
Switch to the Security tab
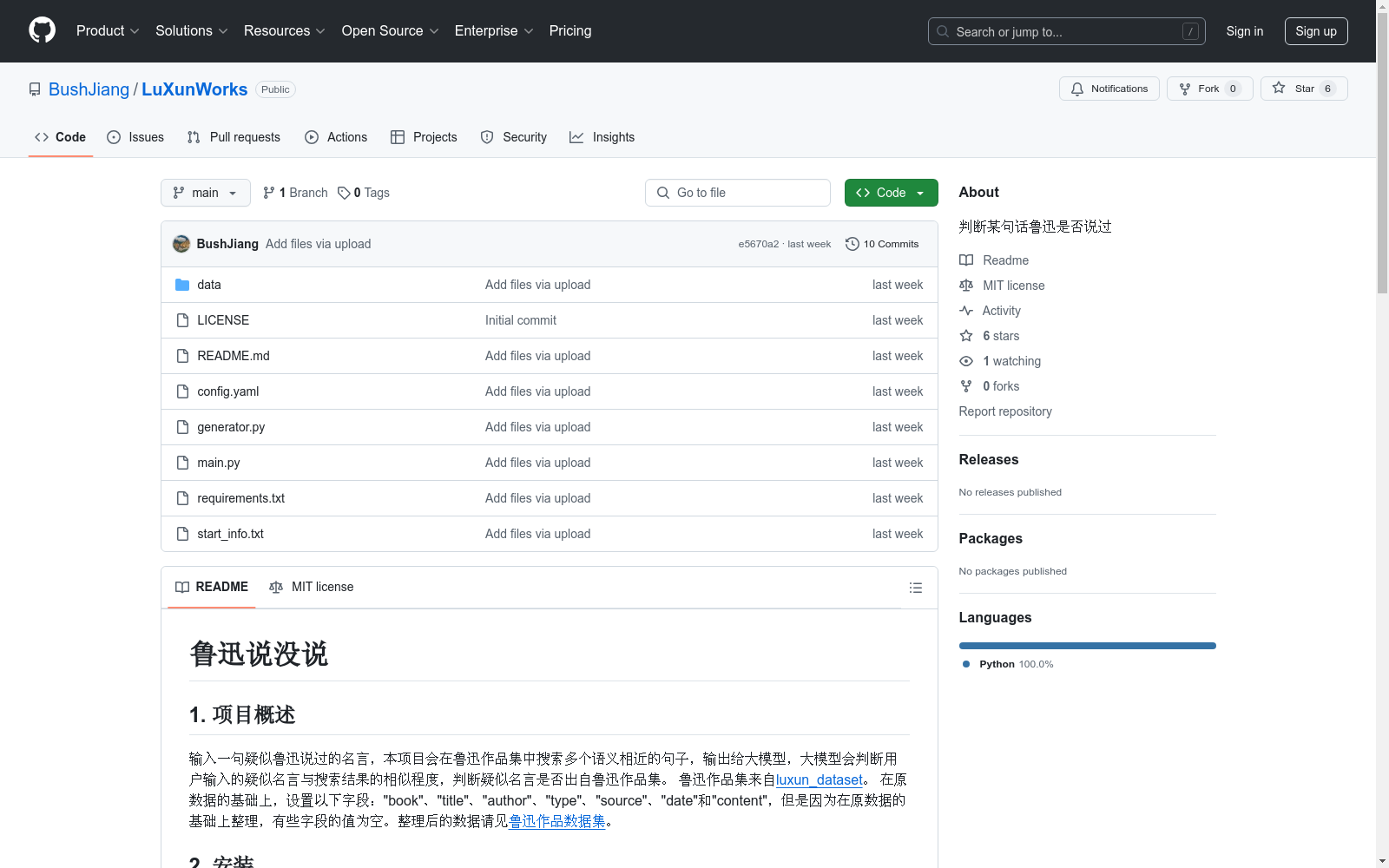[514, 137]
